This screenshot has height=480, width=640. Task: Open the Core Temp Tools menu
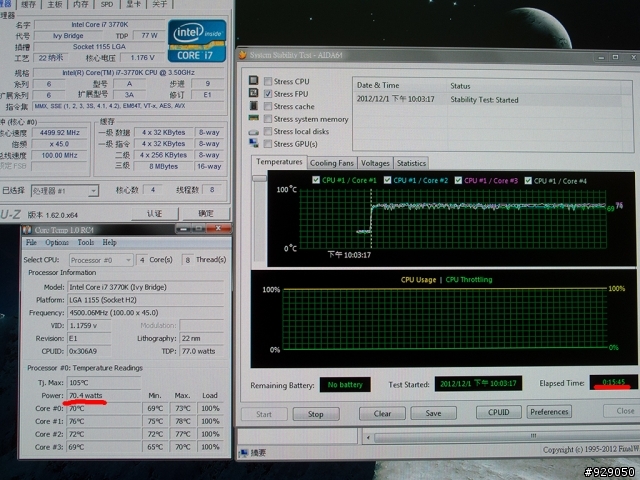tap(86, 242)
